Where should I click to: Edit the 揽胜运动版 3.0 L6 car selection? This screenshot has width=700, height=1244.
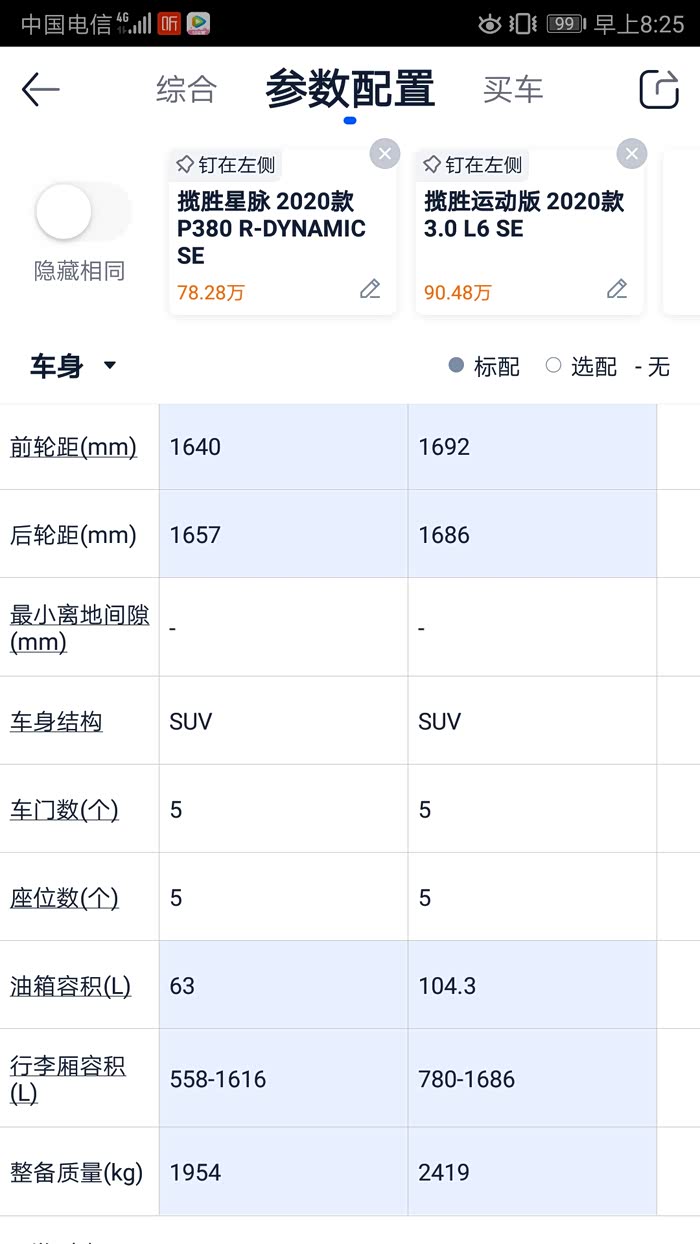pos(617,290)
